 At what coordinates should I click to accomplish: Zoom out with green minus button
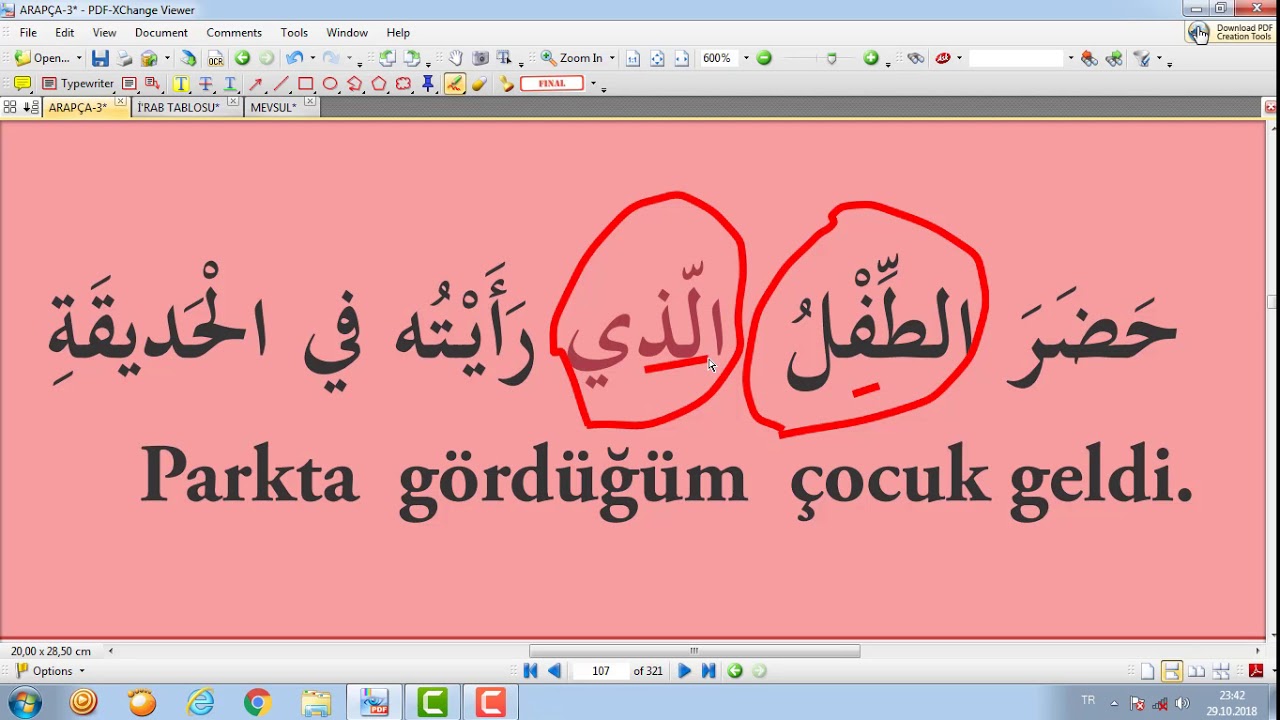pyautogui.click(x=764, y=58)
